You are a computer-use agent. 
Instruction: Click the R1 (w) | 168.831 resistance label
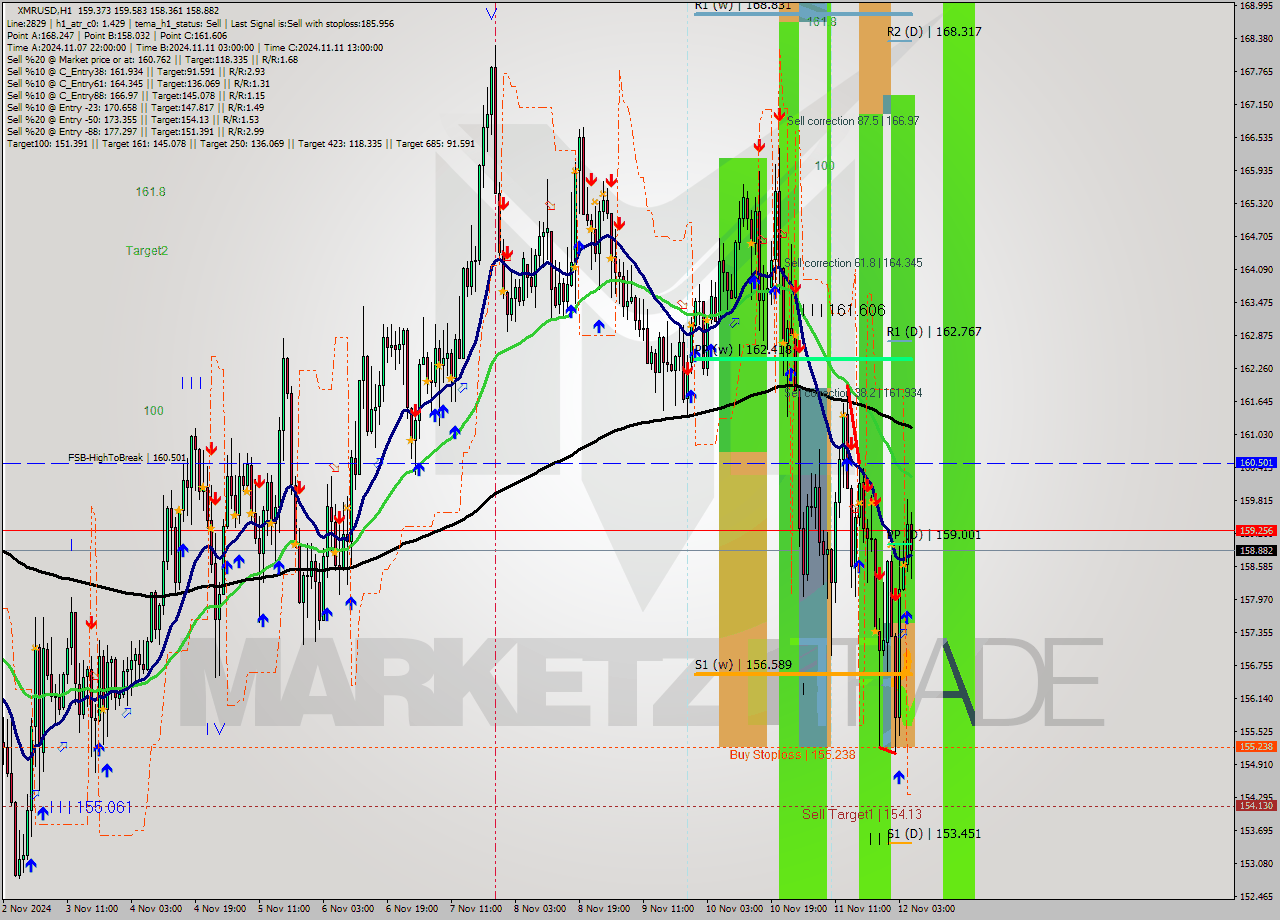(743, 6)
